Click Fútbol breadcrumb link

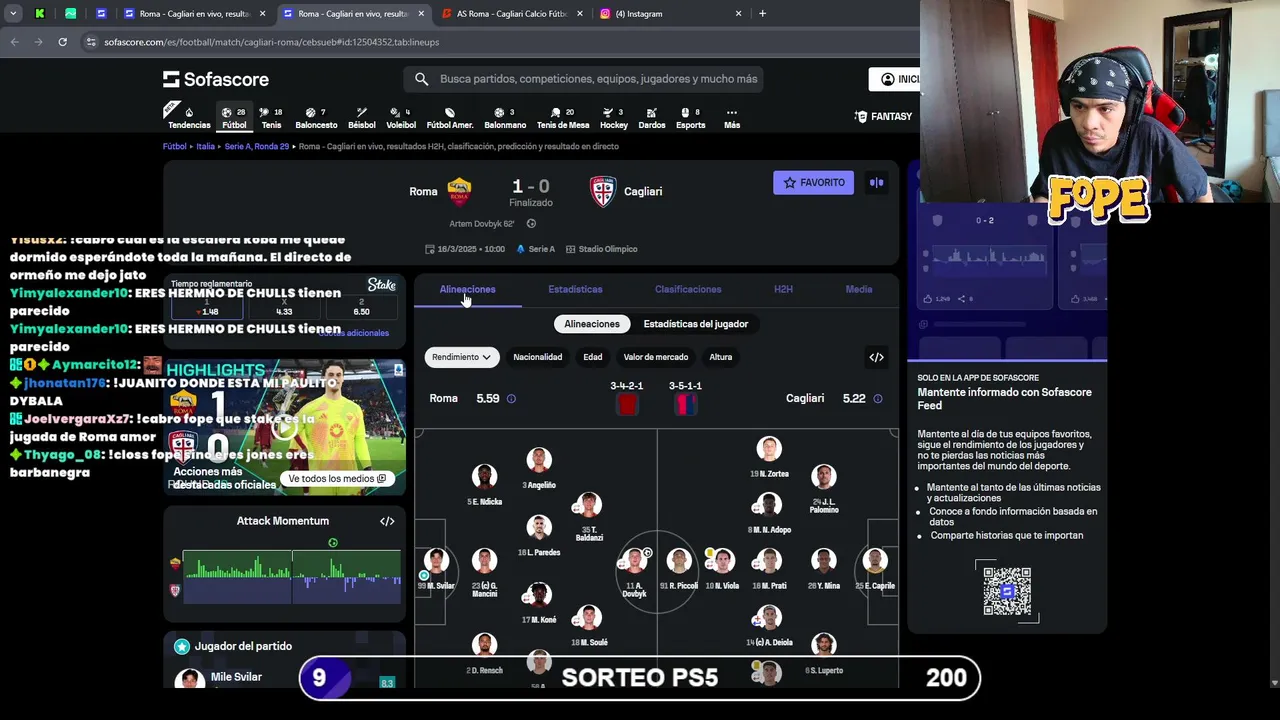[175, 146]
